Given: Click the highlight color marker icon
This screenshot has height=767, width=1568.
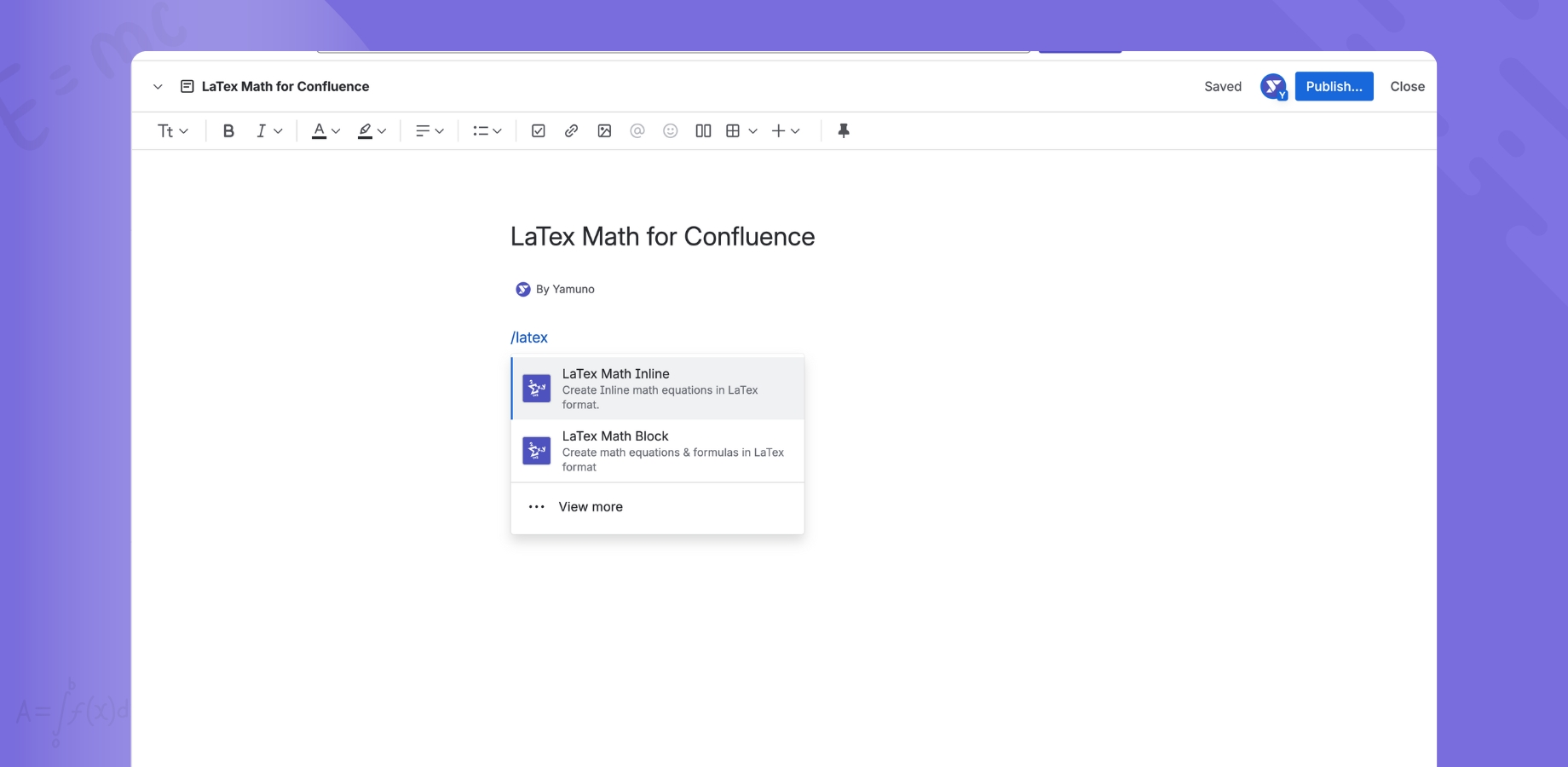Looking at the screenshot, I should tap(365, 131).
